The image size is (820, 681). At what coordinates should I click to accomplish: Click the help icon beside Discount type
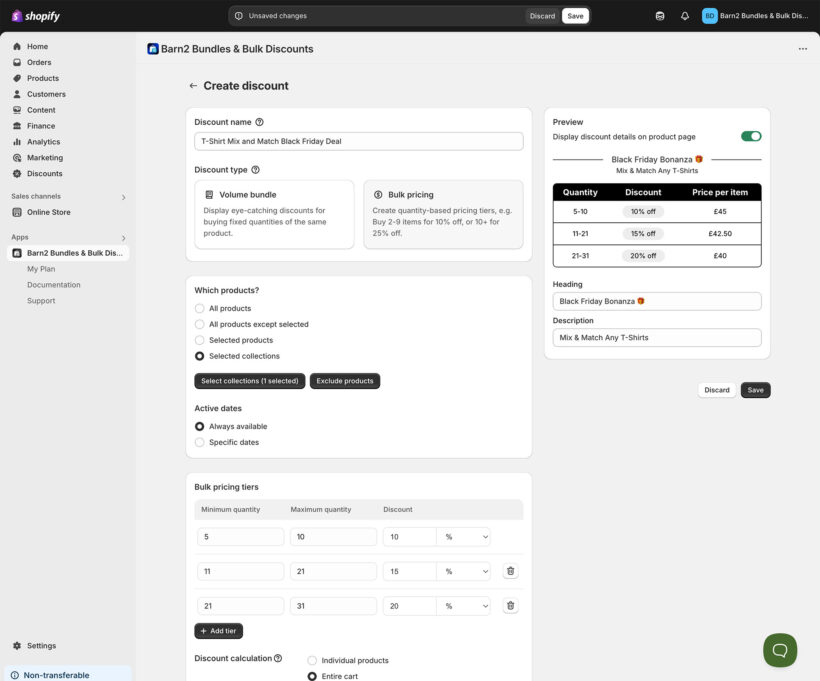pos(255,170)
